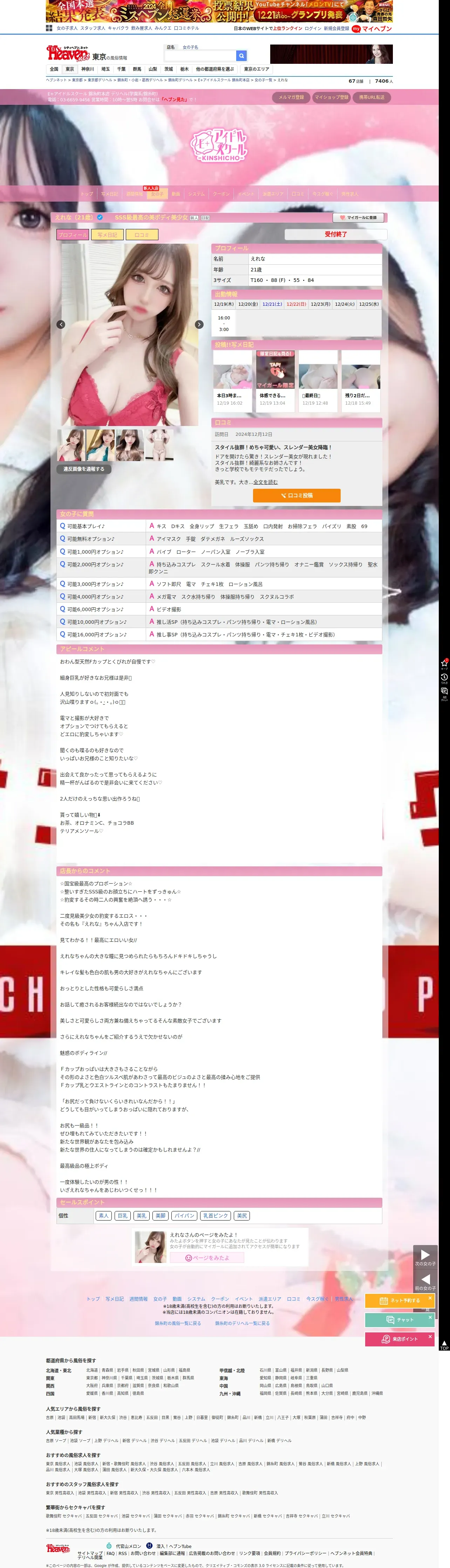The width and height of the screenshot is (450, 1568).
Task: Open ネット予約する floating button
Action: click(400, 1301)
